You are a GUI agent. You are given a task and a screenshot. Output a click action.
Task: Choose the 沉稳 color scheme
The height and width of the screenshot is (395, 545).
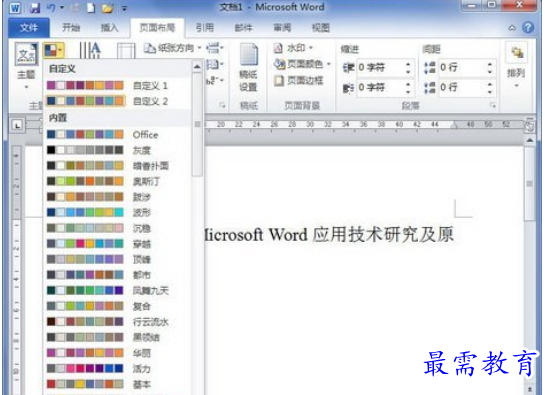pos(117,228)
